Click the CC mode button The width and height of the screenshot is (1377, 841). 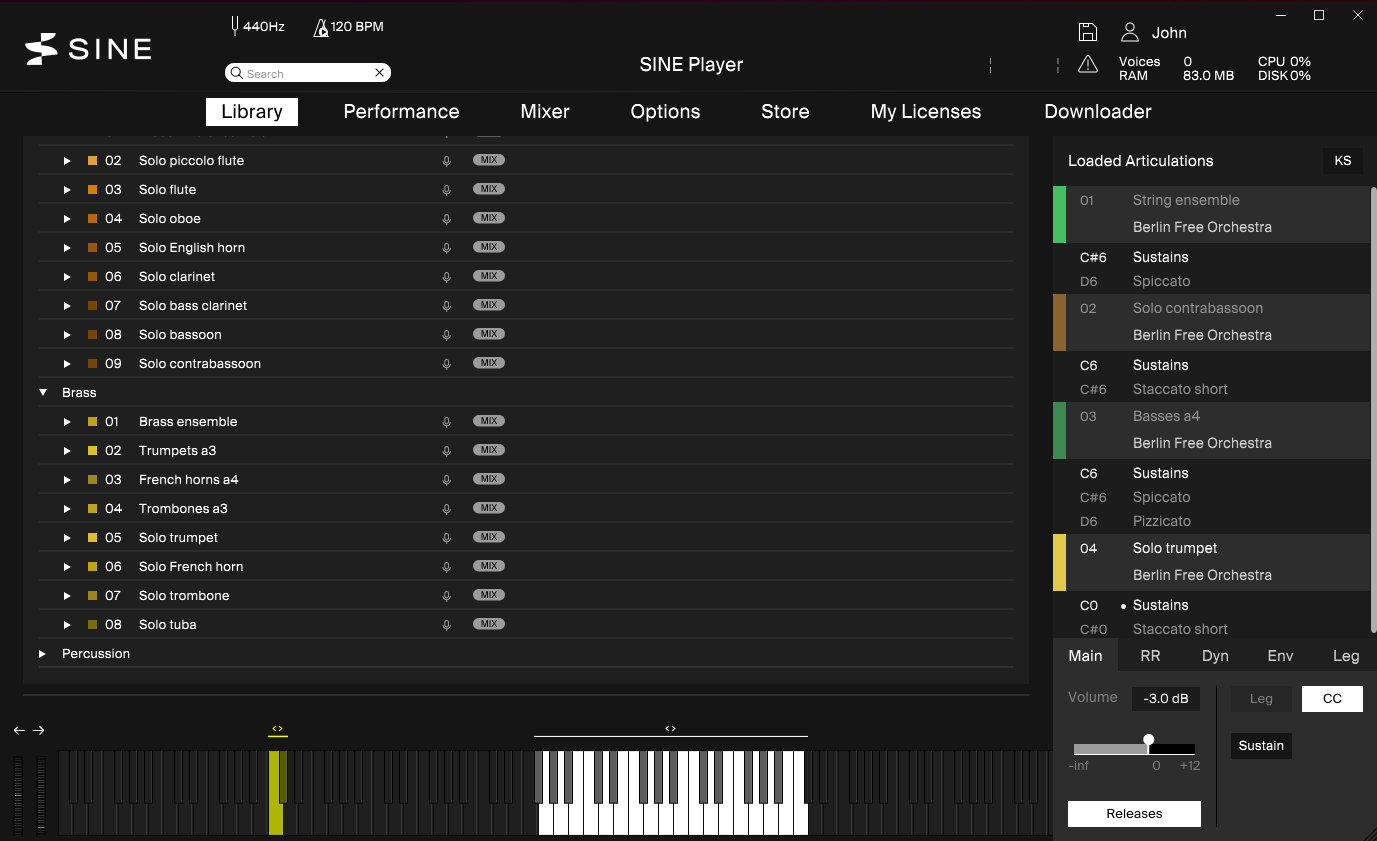1332,699
